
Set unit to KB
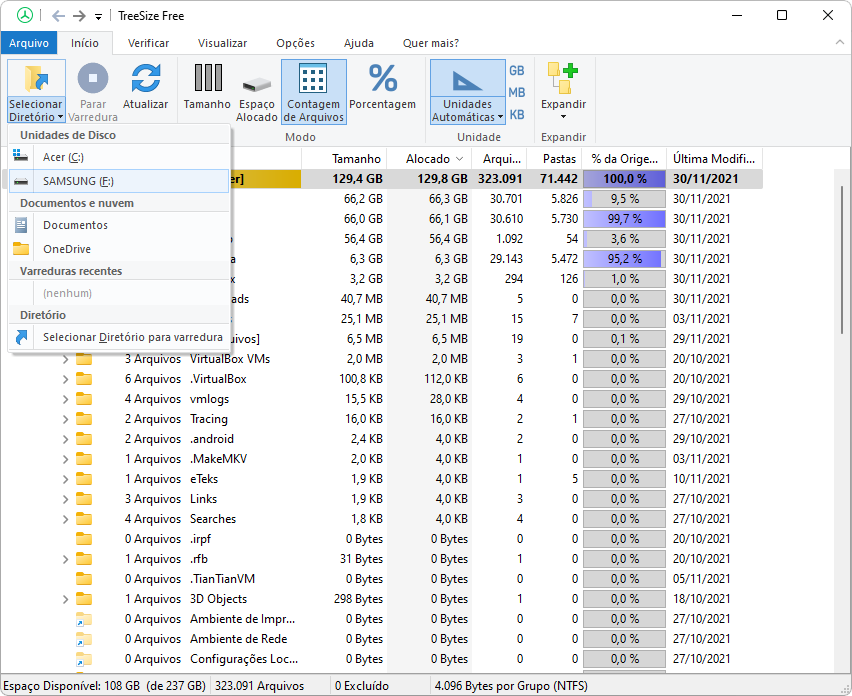(x=517, y=115)
